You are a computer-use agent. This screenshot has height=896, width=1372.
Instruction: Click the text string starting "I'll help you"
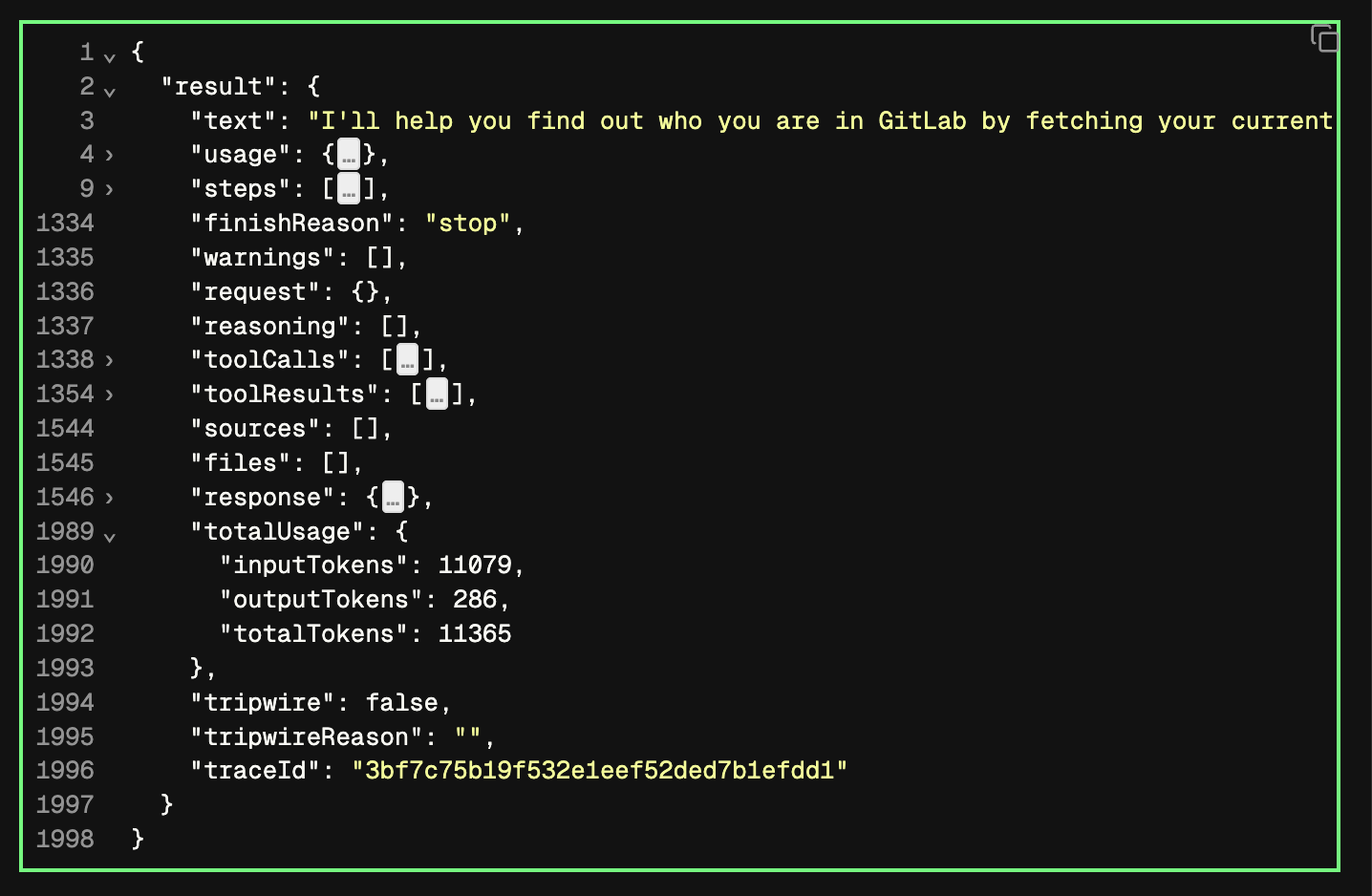click(x=820, y=121)
